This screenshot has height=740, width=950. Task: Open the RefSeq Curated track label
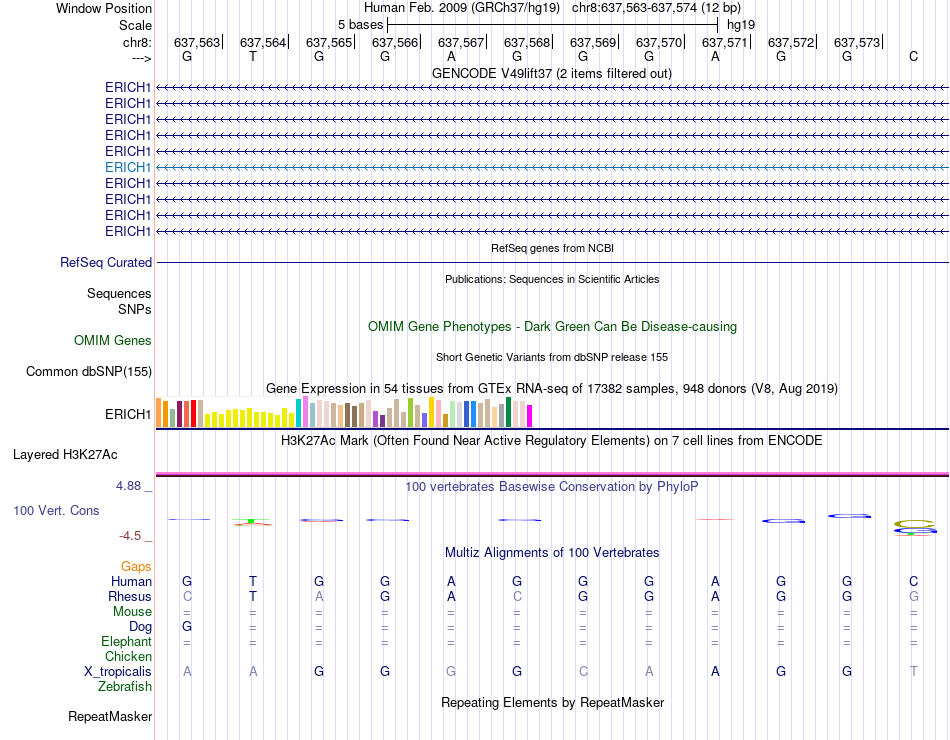coord(105,262)
